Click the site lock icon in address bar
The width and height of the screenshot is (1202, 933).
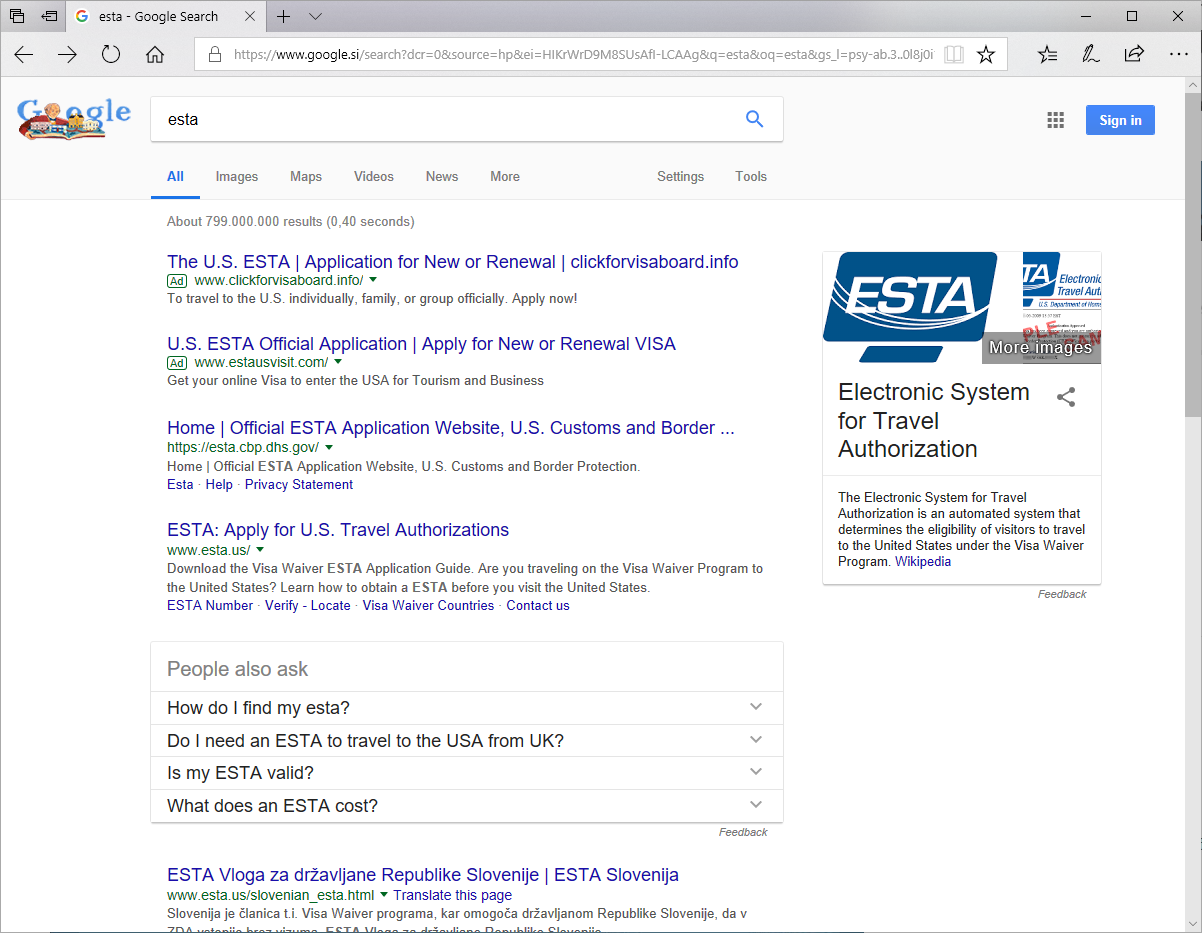(214, 55)
